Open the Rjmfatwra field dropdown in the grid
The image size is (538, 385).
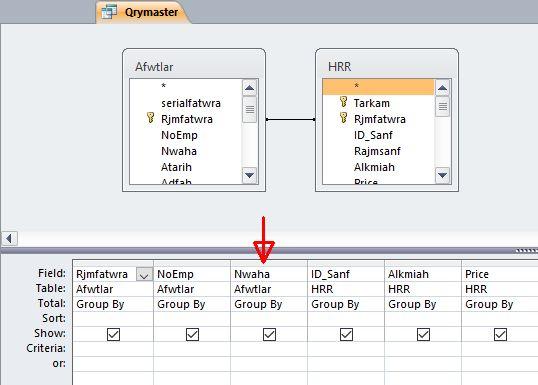pyautogui.click(x=144, y=275)
